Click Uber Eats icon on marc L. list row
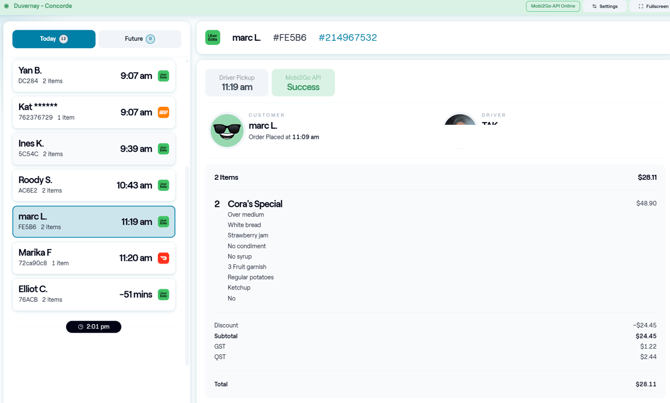 [x=164, y=222]
